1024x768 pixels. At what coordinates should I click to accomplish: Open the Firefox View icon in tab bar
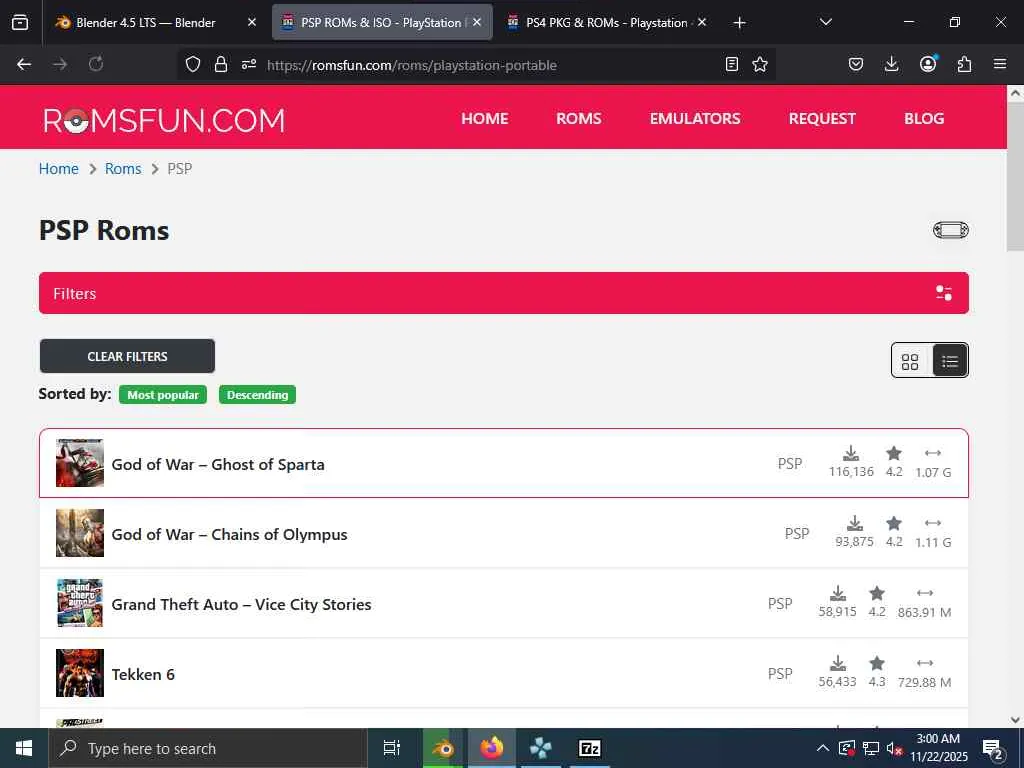[x=20, y=22]
